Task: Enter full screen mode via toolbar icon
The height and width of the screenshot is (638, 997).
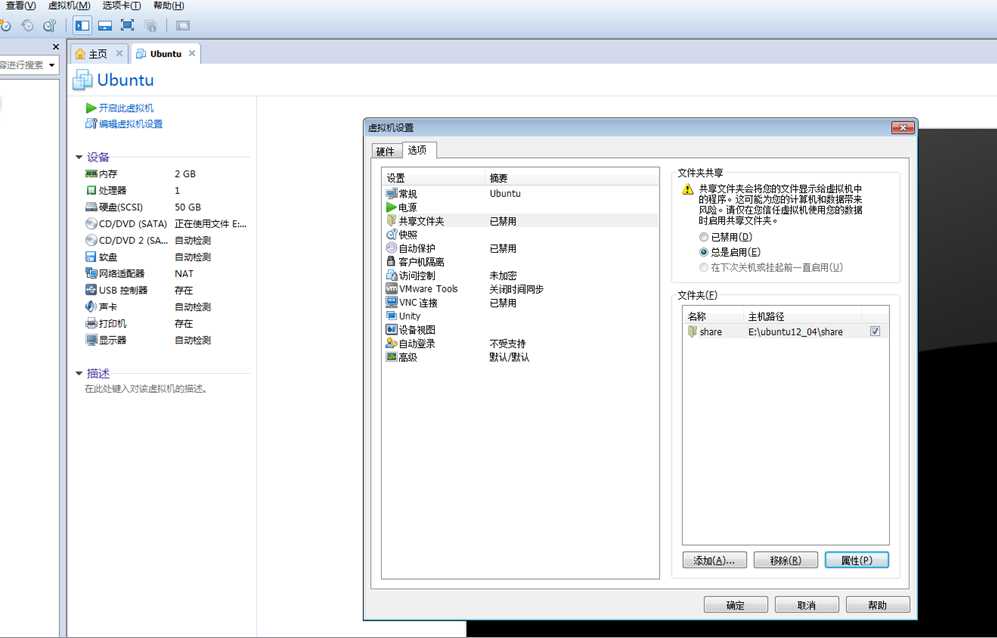Action: [128, 25]
